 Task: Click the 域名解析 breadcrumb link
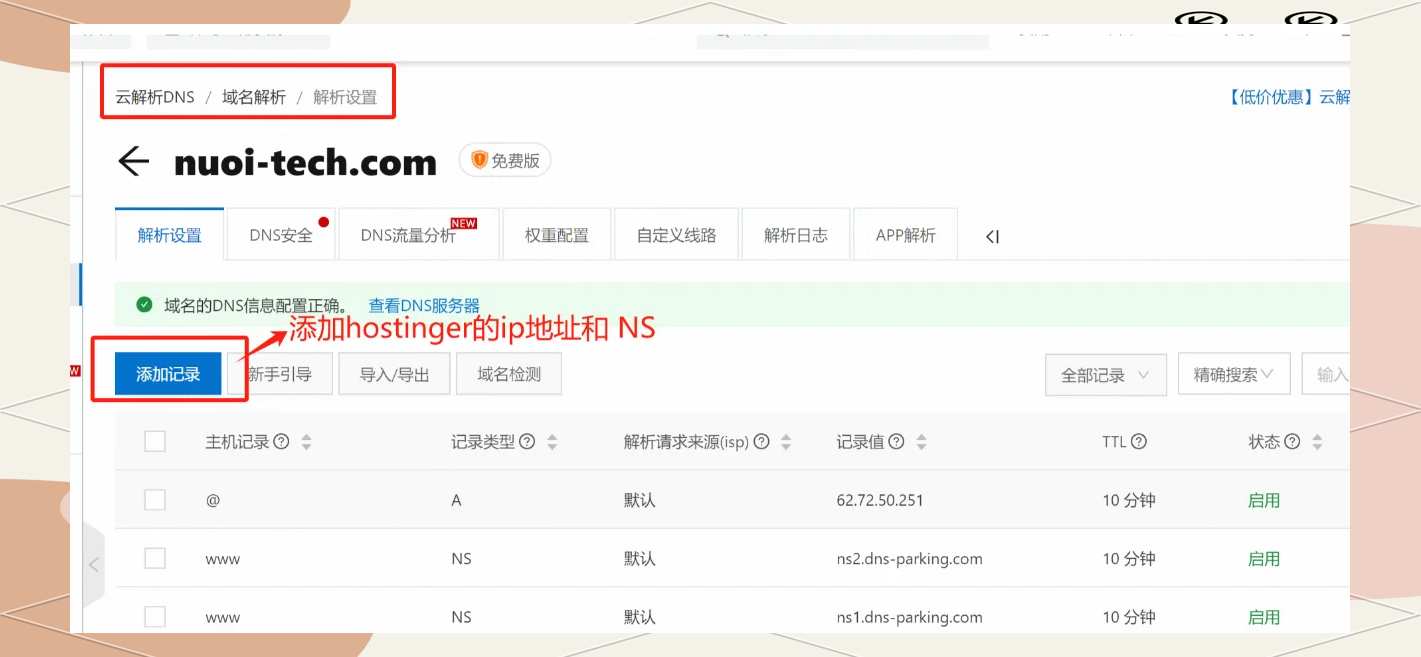(x=254, y=97)
